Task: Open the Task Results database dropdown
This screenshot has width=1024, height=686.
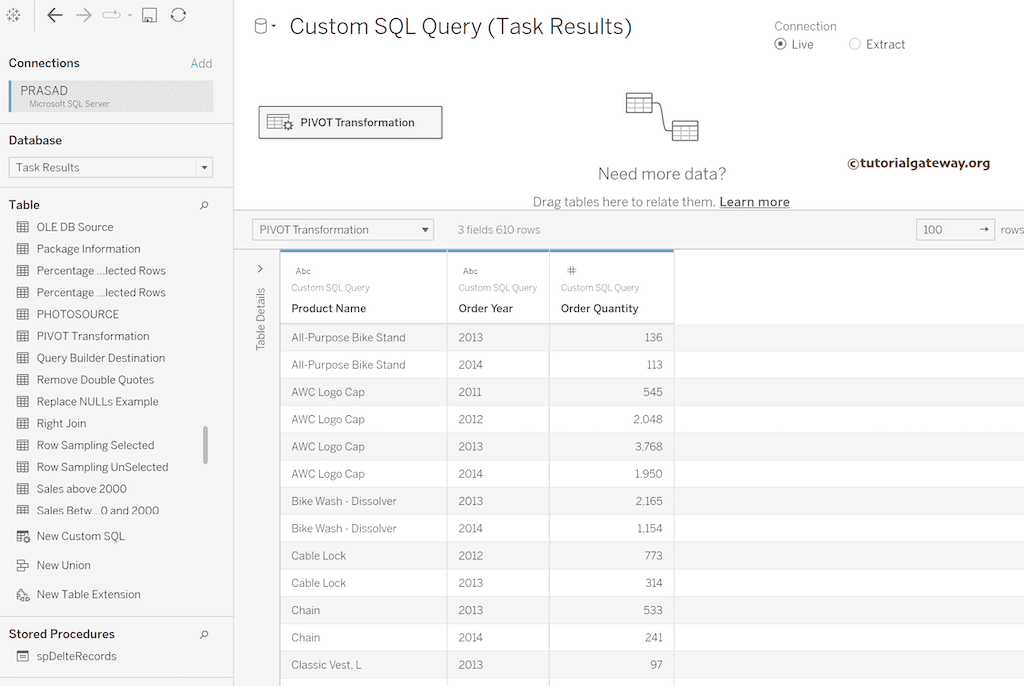Action: coord(205,167)
